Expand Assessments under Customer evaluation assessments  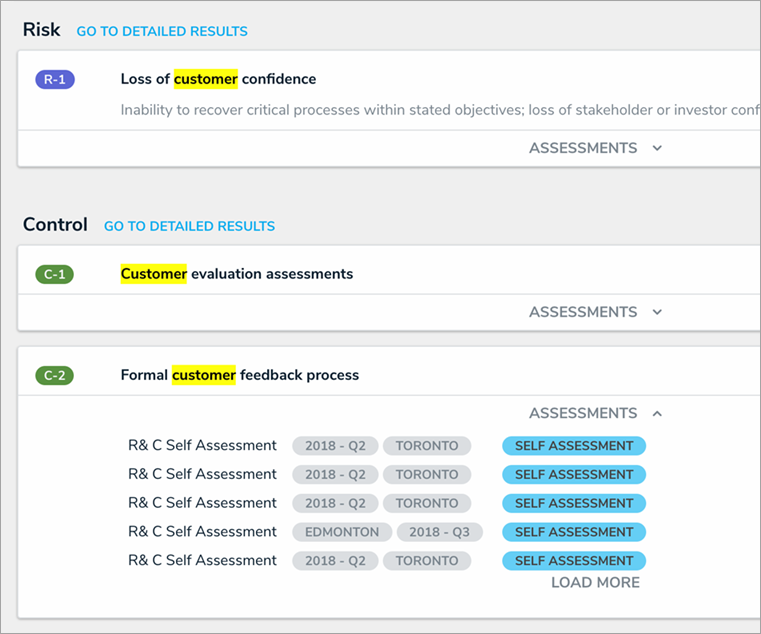click(596, 312)
